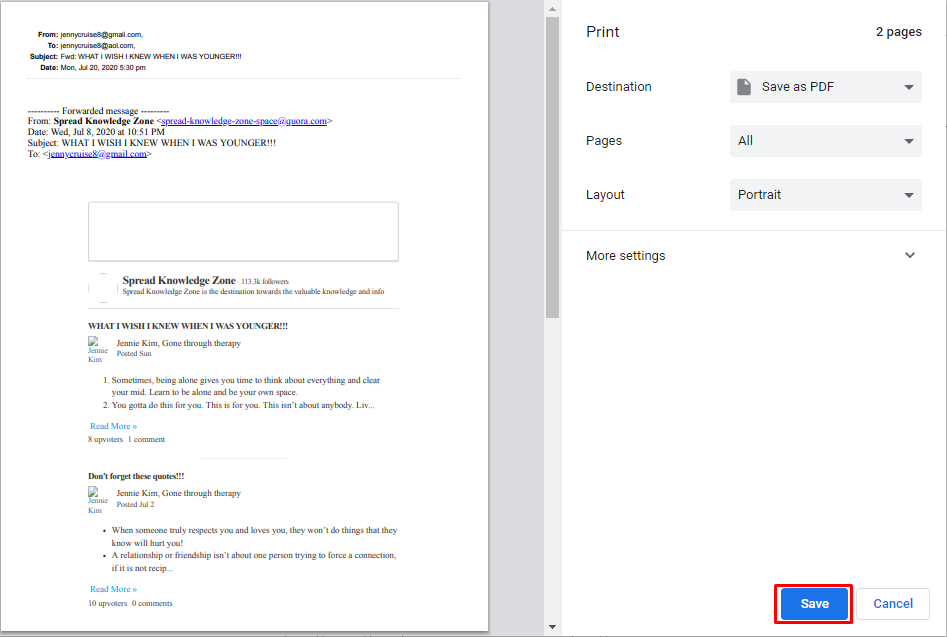Click the '113.3k followers' text
Screen dimensions: 947x637
pos(265,281)
